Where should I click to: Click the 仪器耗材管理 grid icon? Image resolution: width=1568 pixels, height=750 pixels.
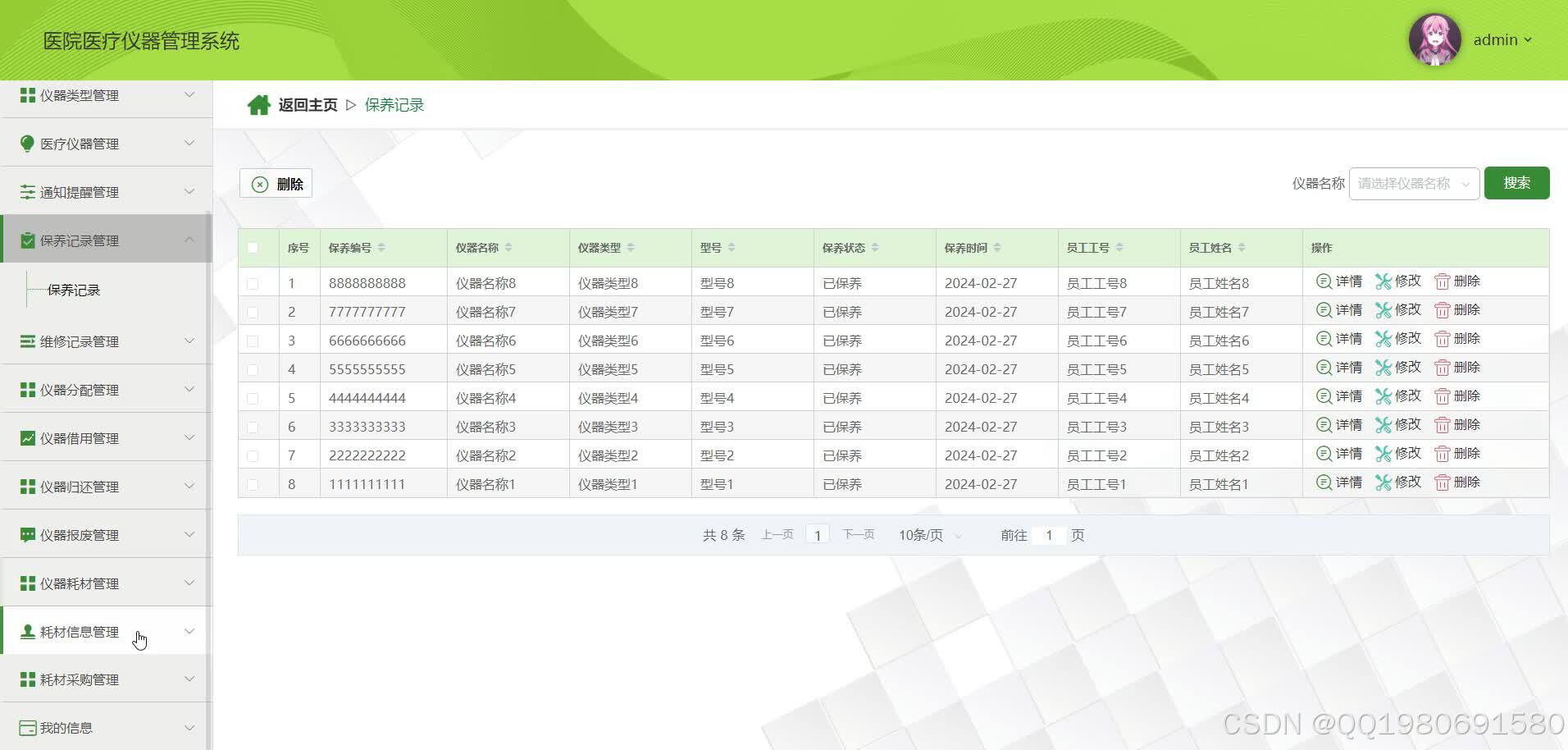(28, 583)
